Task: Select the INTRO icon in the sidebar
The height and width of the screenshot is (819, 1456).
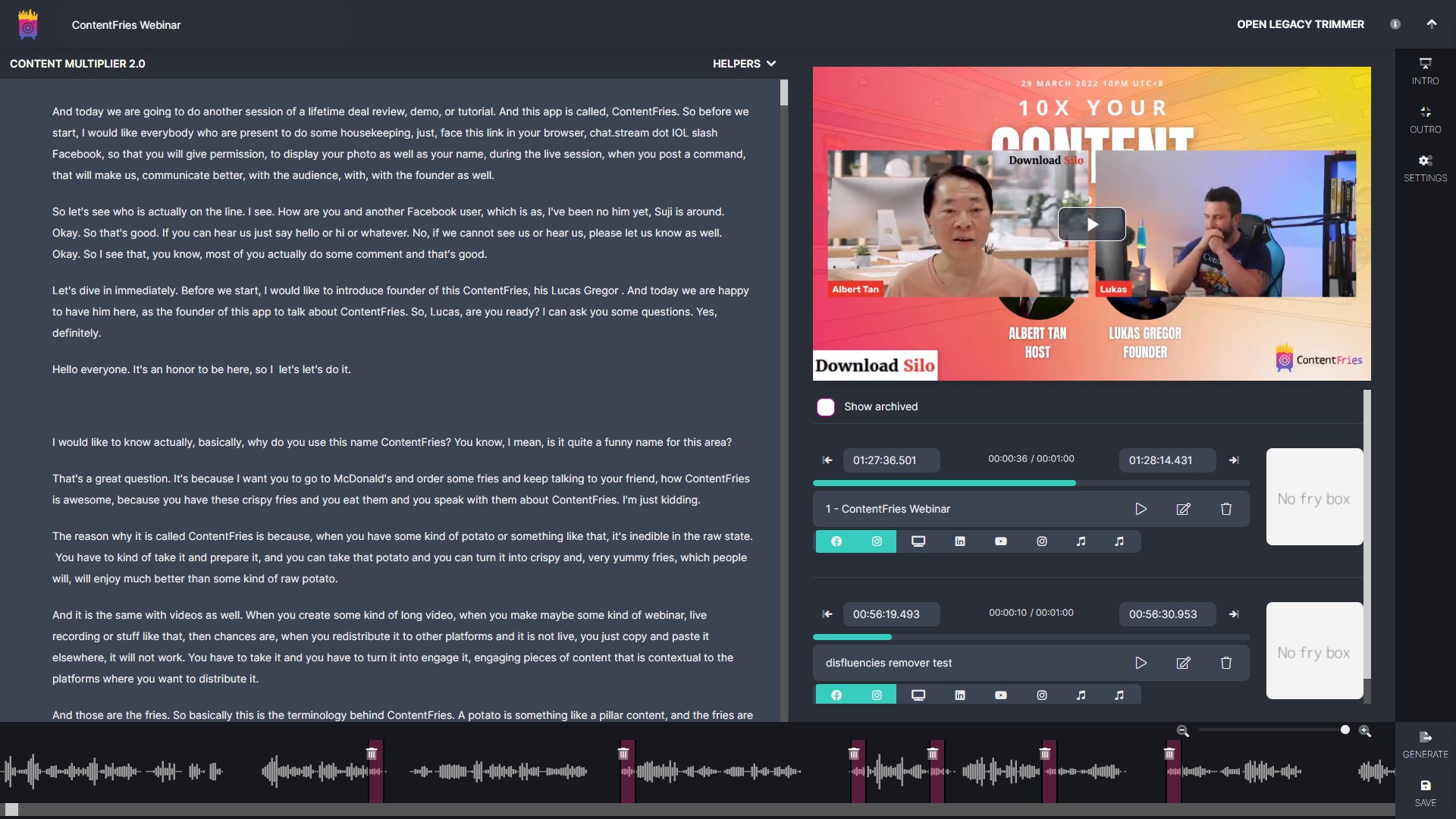Action: (x=1426, y=71)
